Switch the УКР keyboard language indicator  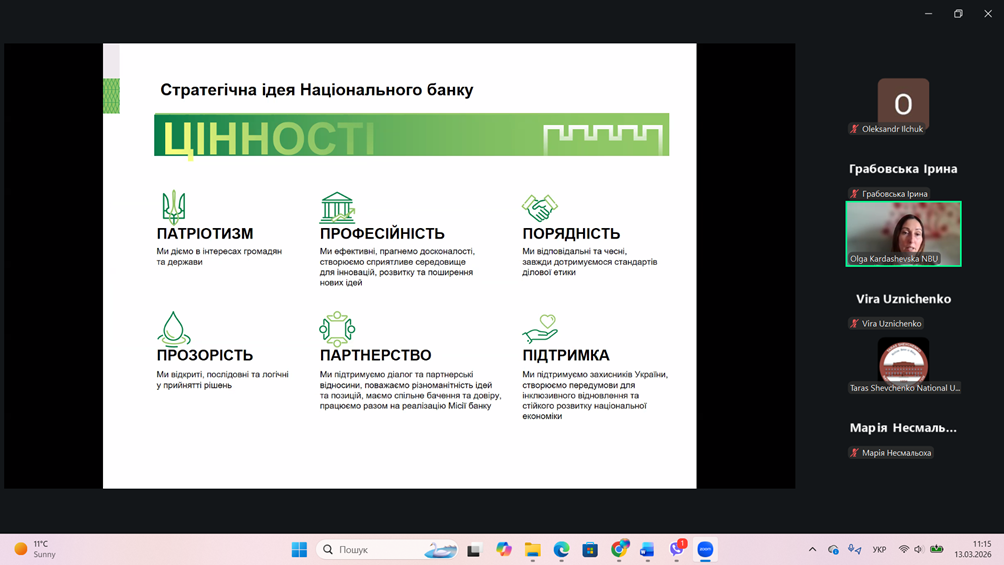click(x=879, y=549)
